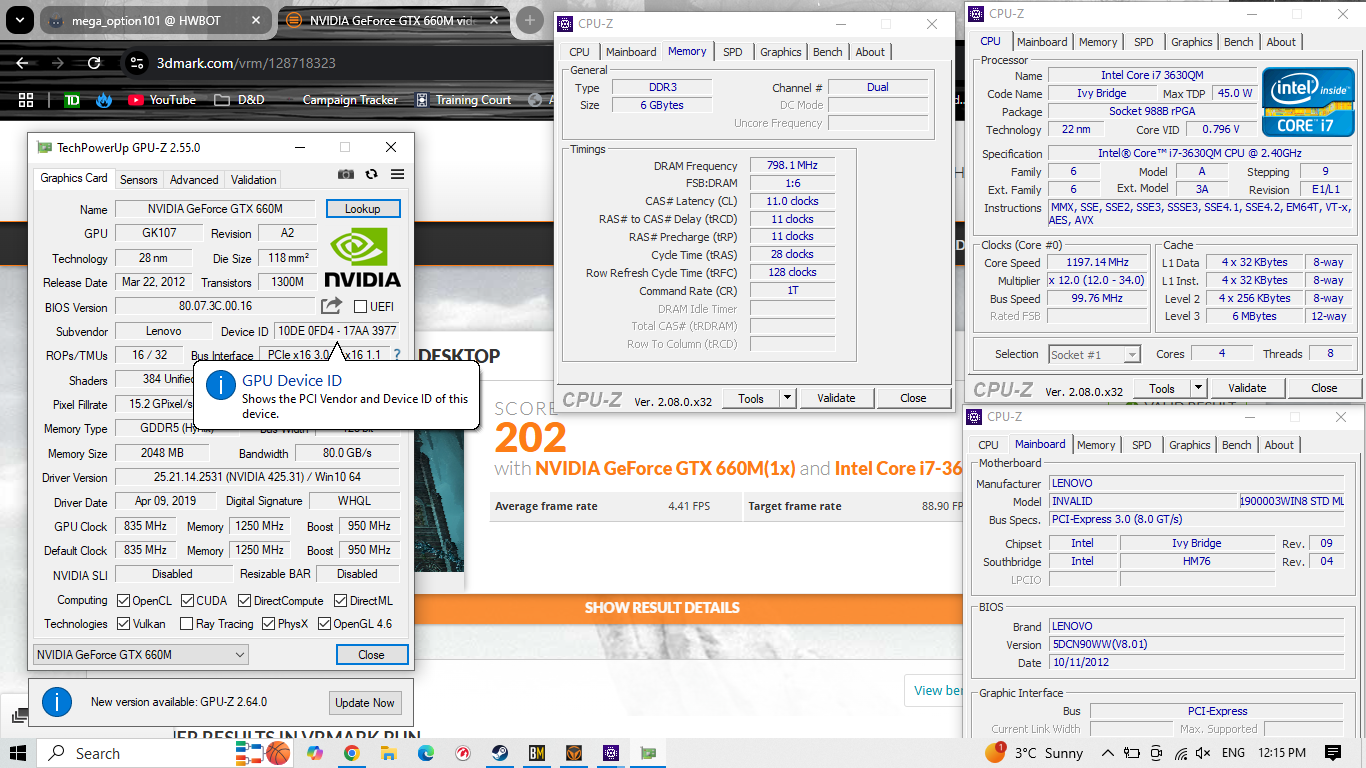
Task: Close the mega_option101 @ HWBOT tab
Action: pos(255,21)
